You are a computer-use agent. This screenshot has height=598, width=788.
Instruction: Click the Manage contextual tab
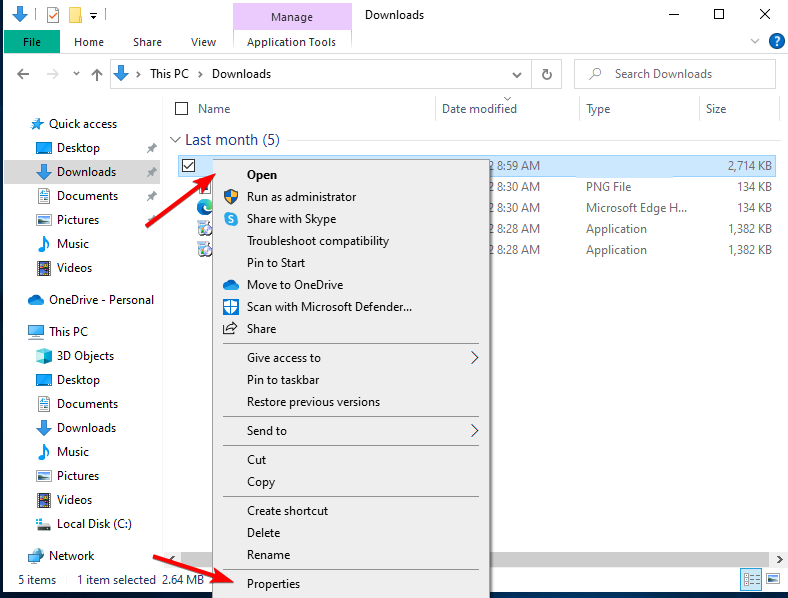[x=292, y=17]
